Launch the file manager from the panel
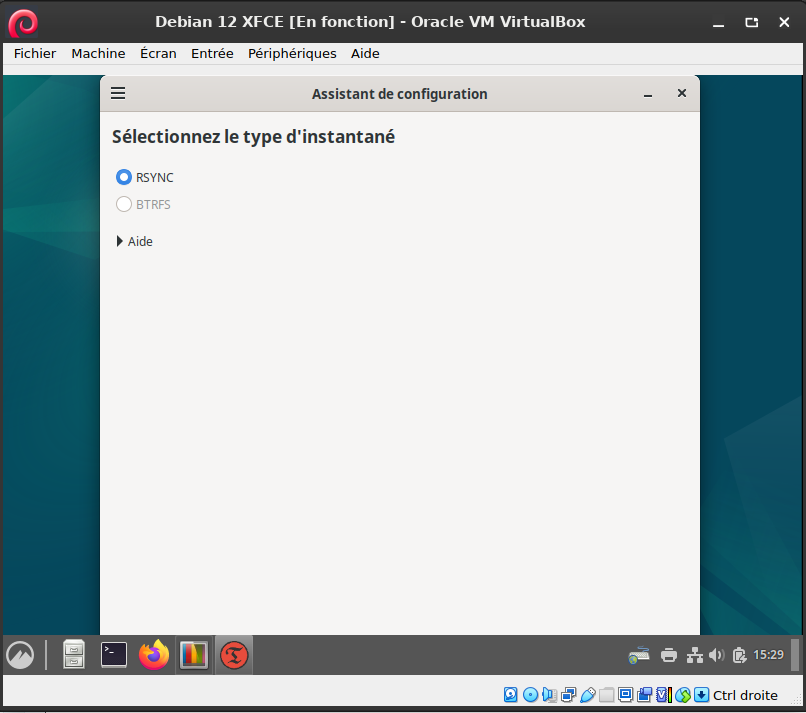This screenshot has width=806, height=713. (74, 654)
